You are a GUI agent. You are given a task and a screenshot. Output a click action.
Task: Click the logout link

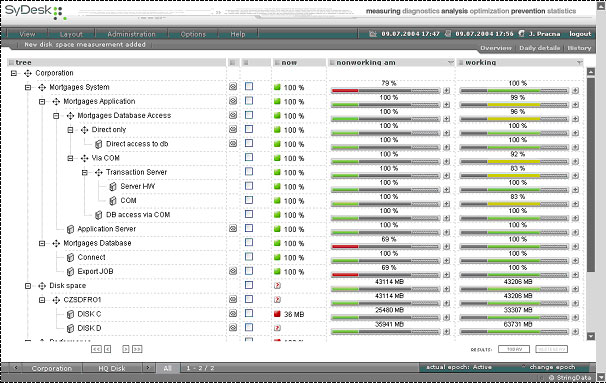(x=580, y=34)
